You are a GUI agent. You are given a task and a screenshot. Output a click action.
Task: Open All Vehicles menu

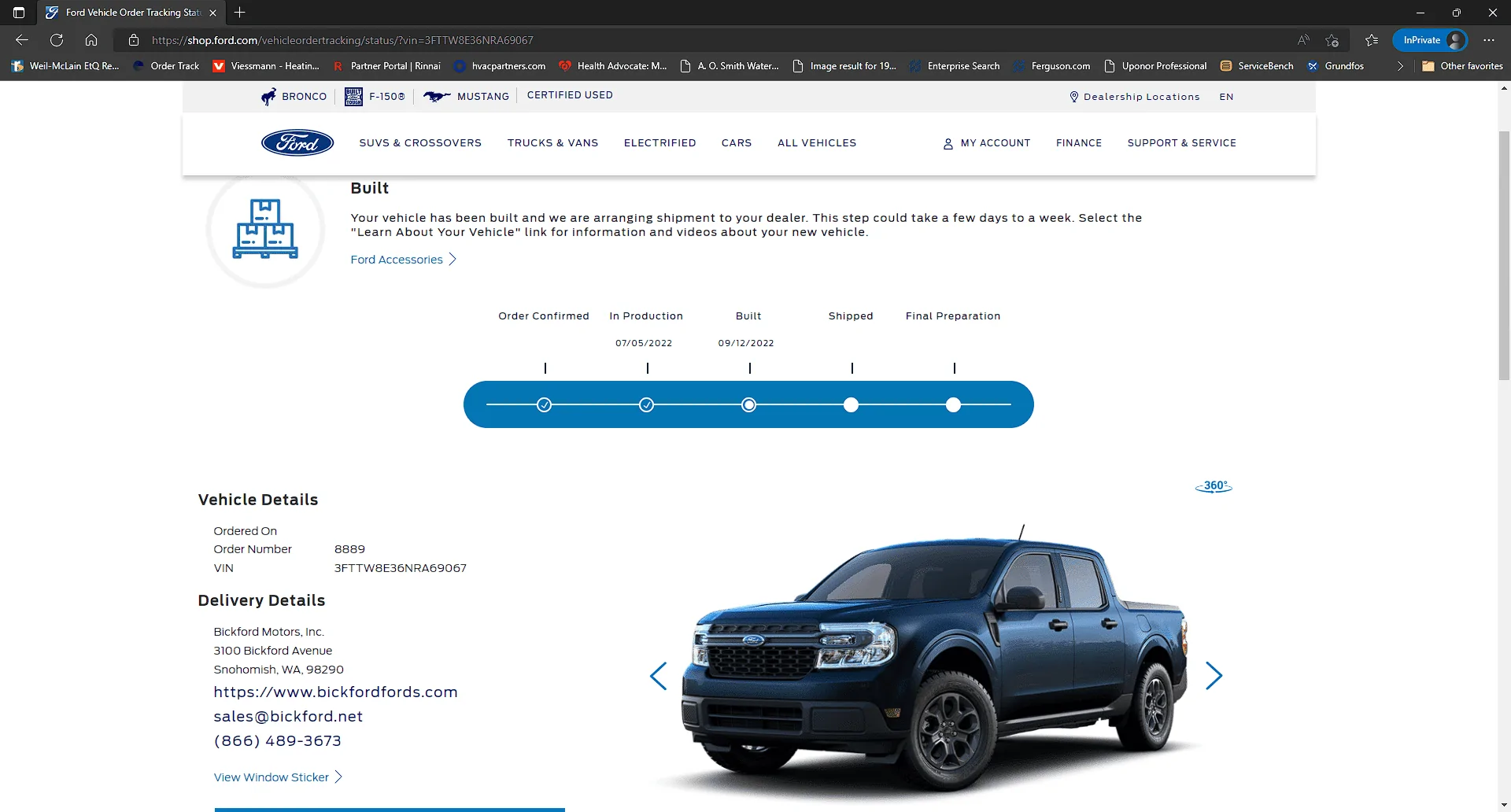tap(817, 142)
